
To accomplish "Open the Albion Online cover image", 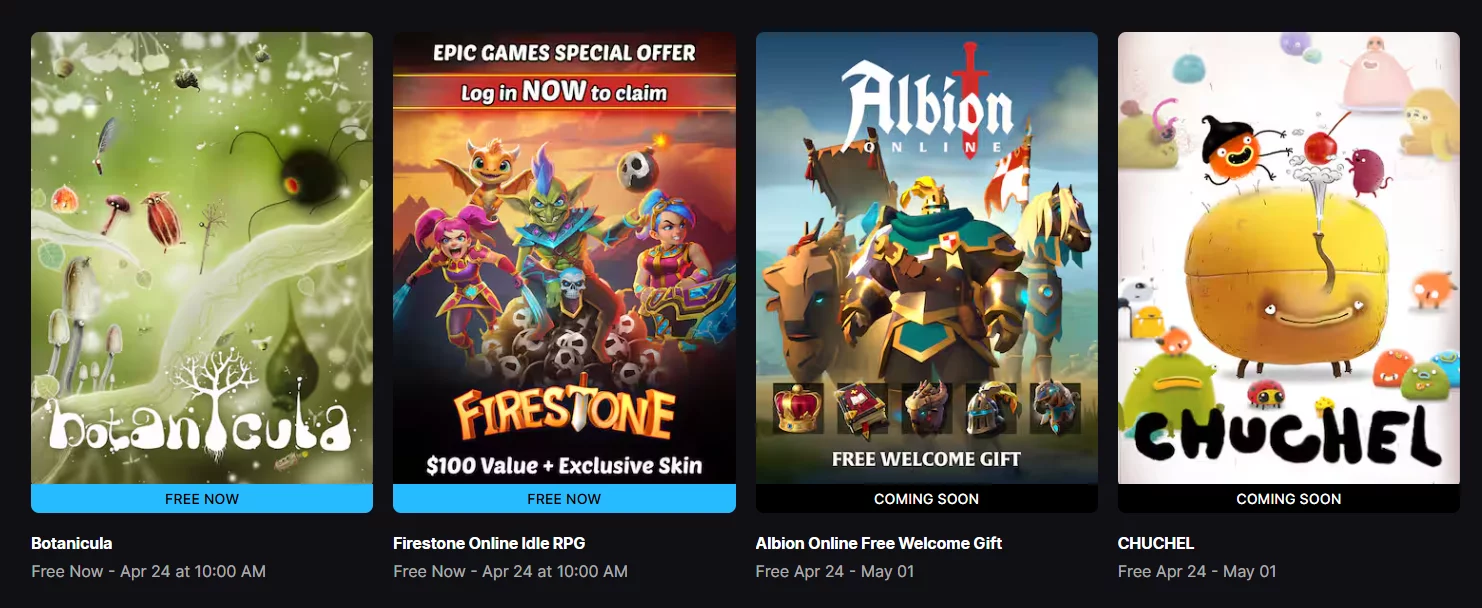I will [x=926, y=258].
